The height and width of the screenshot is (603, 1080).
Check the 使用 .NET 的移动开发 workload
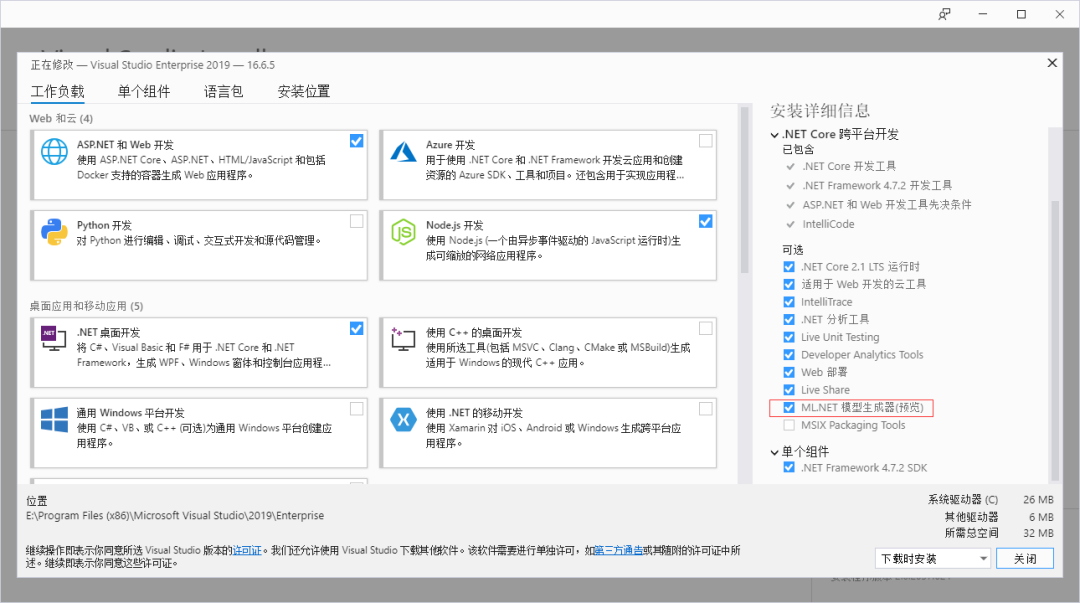pyautogui.click(x=705, y=409)
